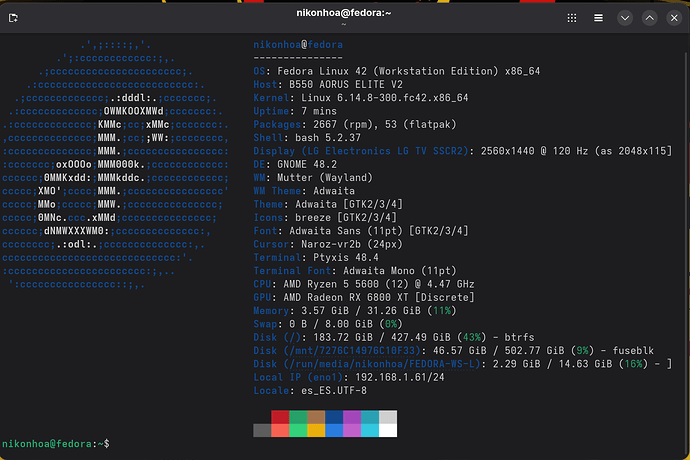Minimize the terminal with the down chevron
The height and width of the screenshot is (460, 690).
click(x=625, y=18)
